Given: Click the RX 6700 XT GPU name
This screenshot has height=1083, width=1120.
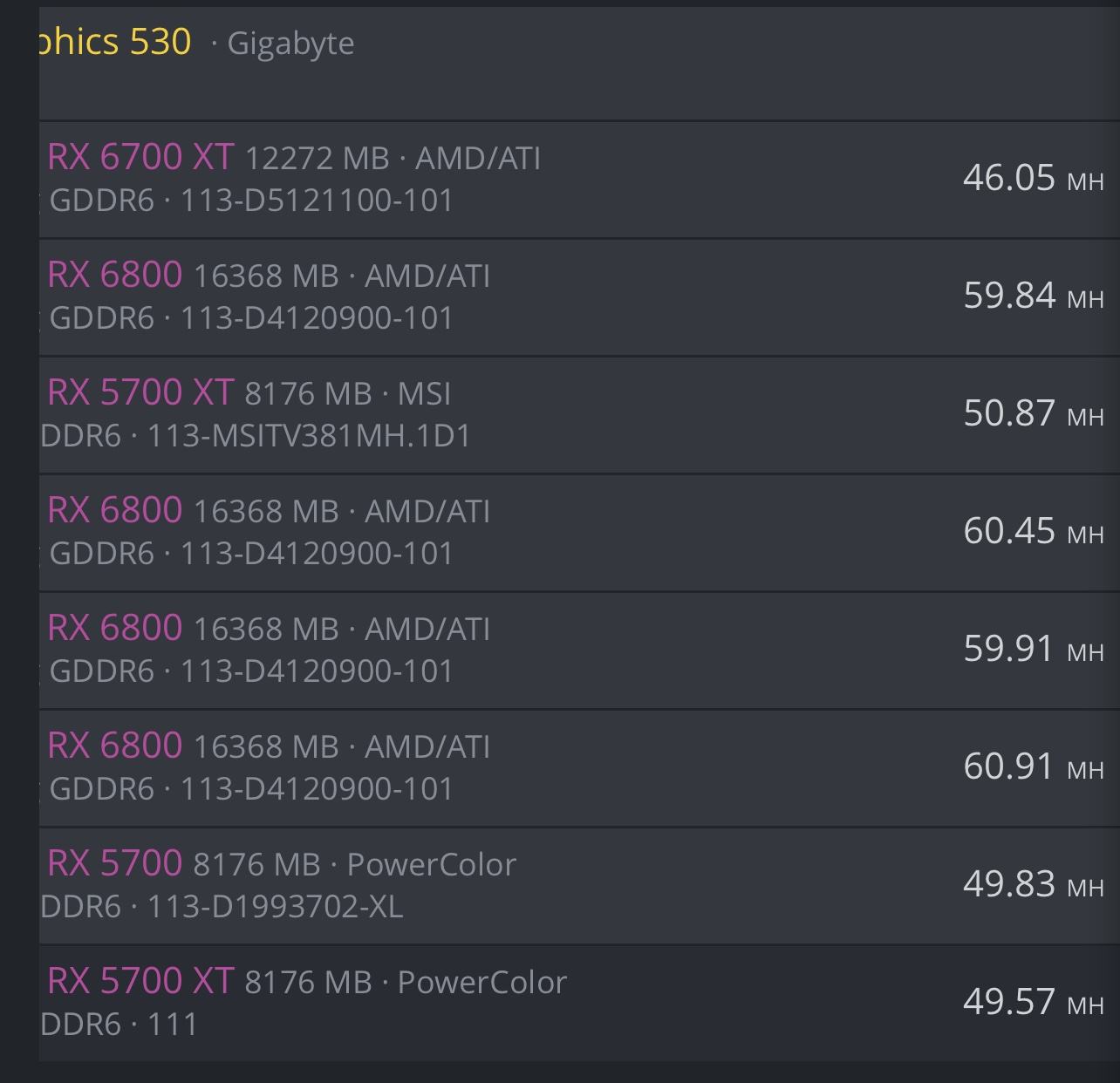Looking at the screenshot, I should pos(140,157).
